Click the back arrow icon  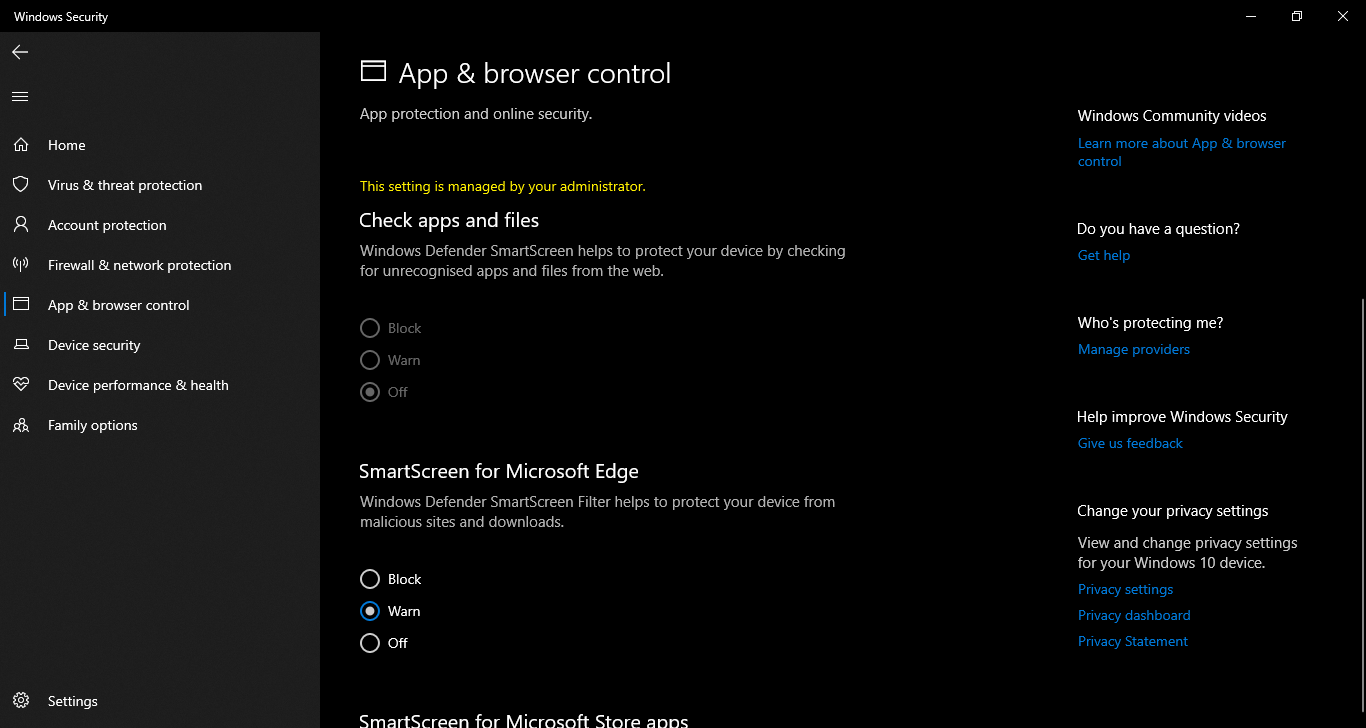pos(20,52)
